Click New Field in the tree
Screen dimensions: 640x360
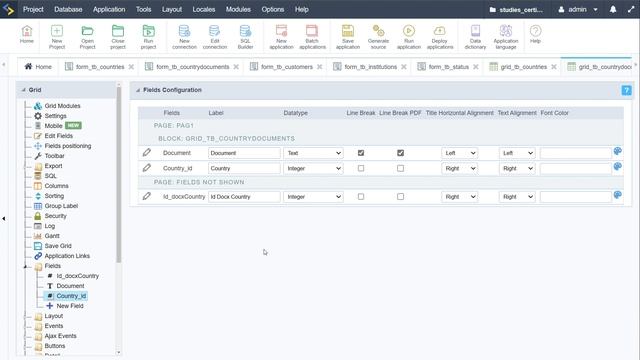70,306
